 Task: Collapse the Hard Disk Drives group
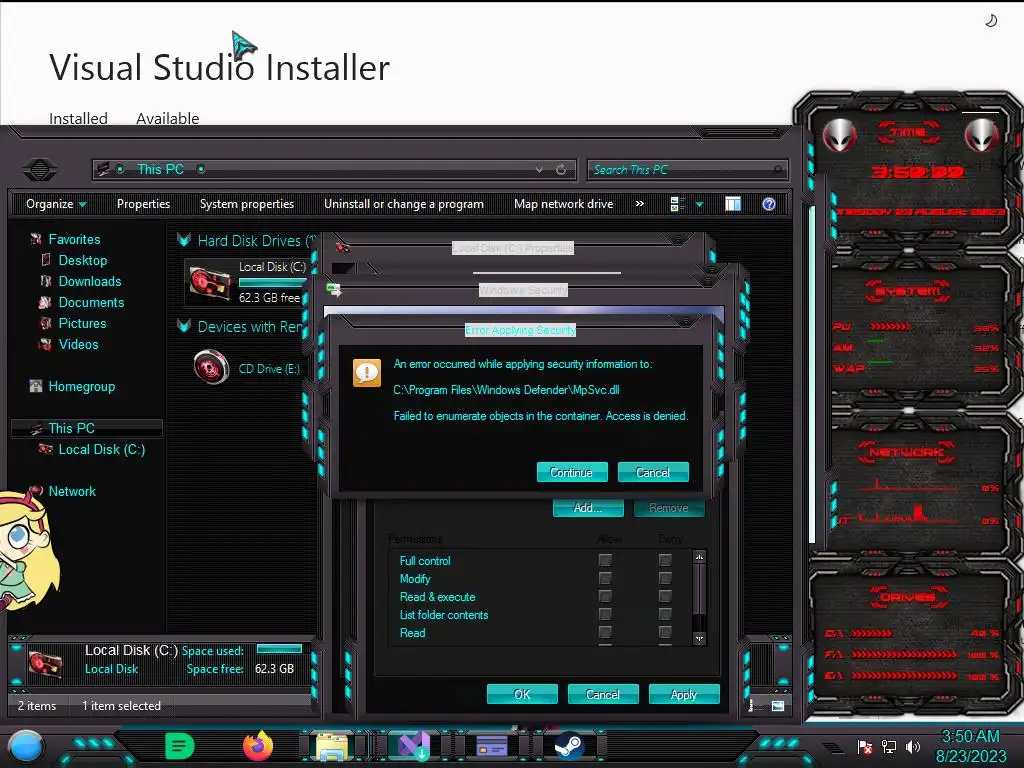click(x=184, y=240)
